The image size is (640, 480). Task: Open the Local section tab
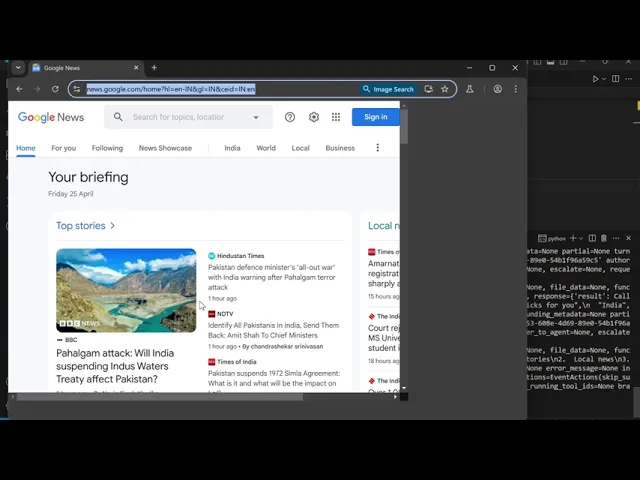(x=300, y=148)
